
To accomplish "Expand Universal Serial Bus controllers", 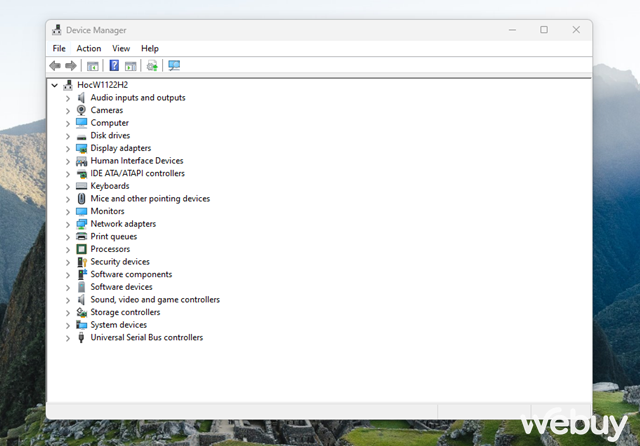I will (68, 338).
